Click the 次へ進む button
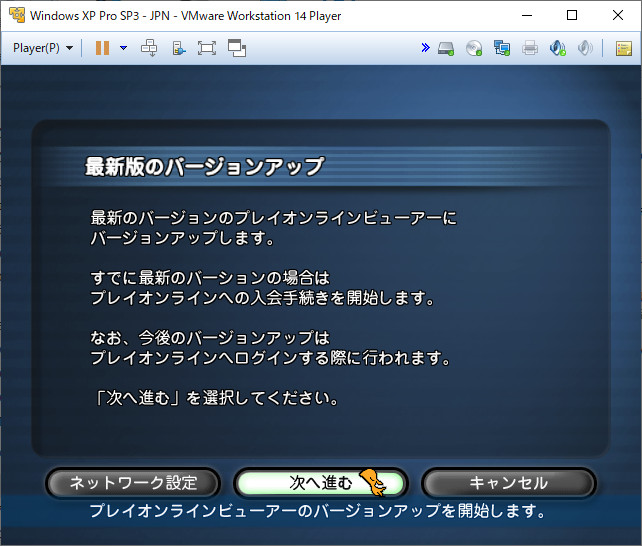This screenshot has width=642, height=546. (x=321, y=483)
